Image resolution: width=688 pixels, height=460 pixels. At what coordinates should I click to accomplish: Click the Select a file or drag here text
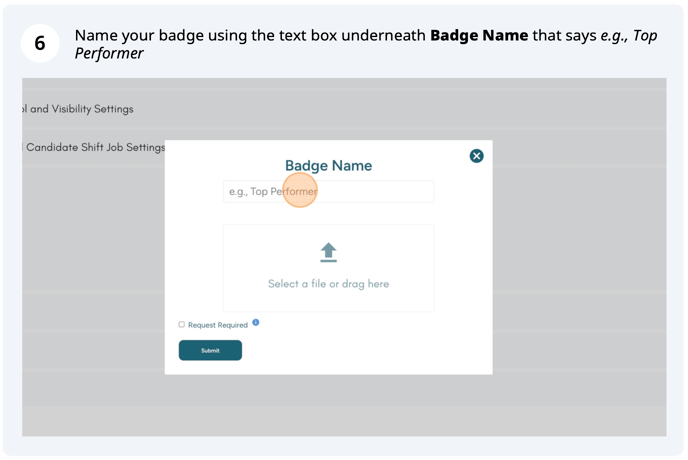328,284
